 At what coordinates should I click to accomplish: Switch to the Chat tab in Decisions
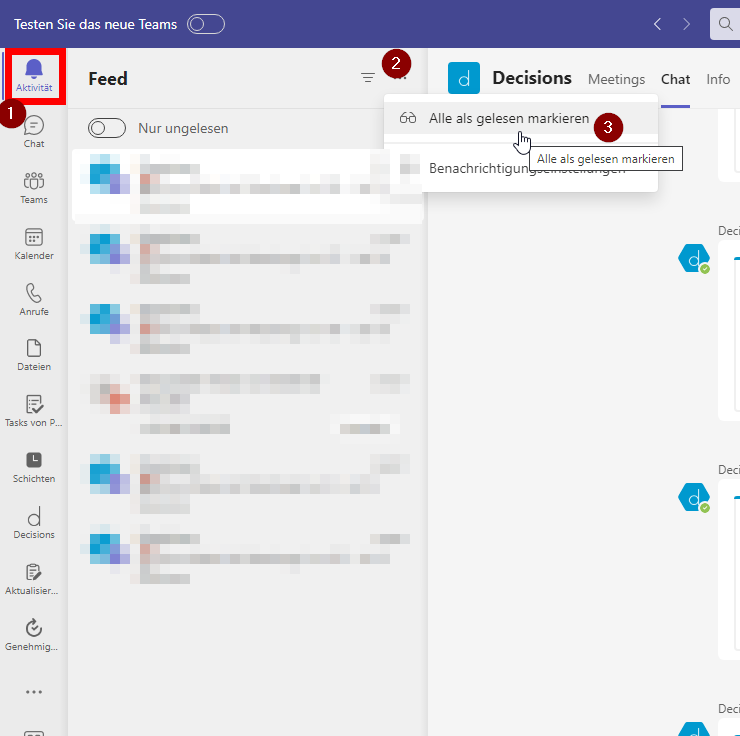675,79
